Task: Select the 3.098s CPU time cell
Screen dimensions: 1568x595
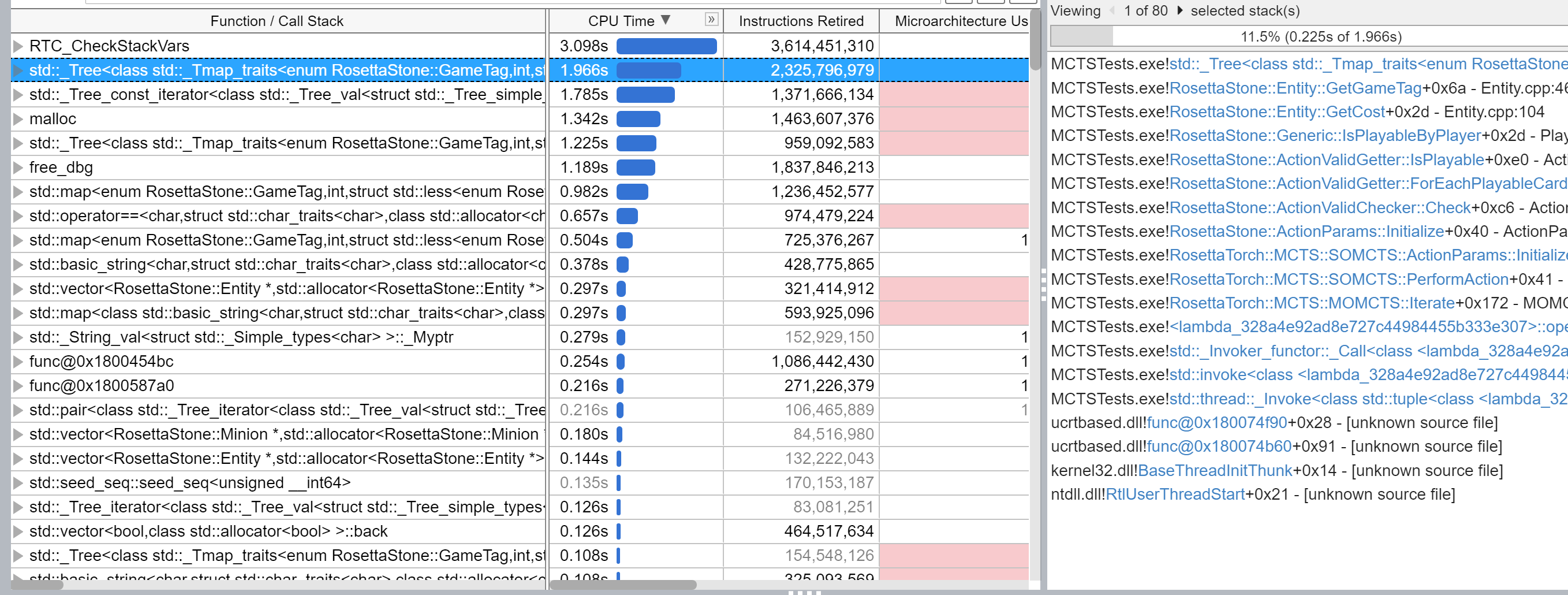Action: point(636,46)
